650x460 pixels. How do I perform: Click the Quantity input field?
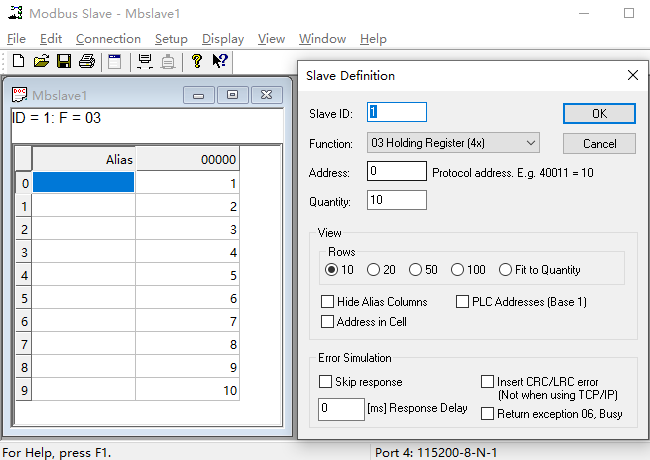(x=397, y=200)
